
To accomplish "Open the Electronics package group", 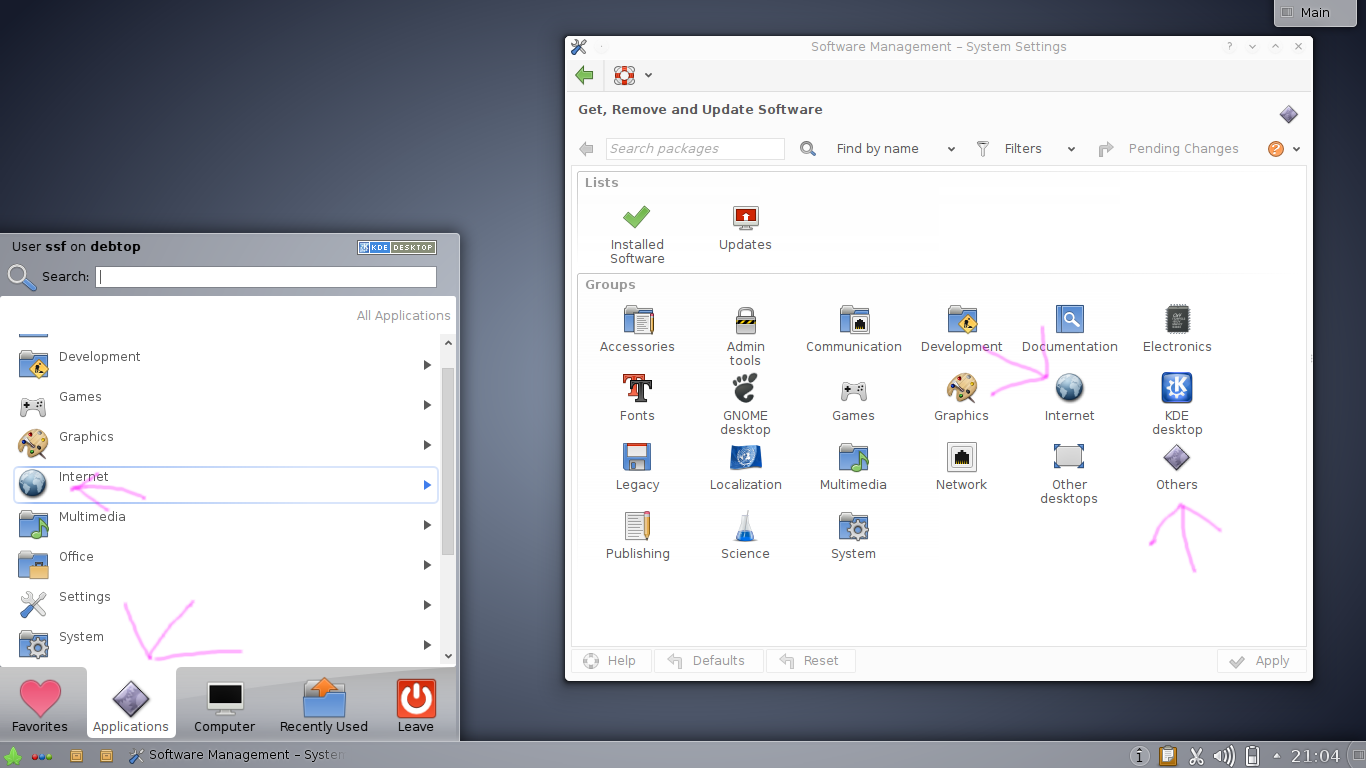I will (1177, 330).
